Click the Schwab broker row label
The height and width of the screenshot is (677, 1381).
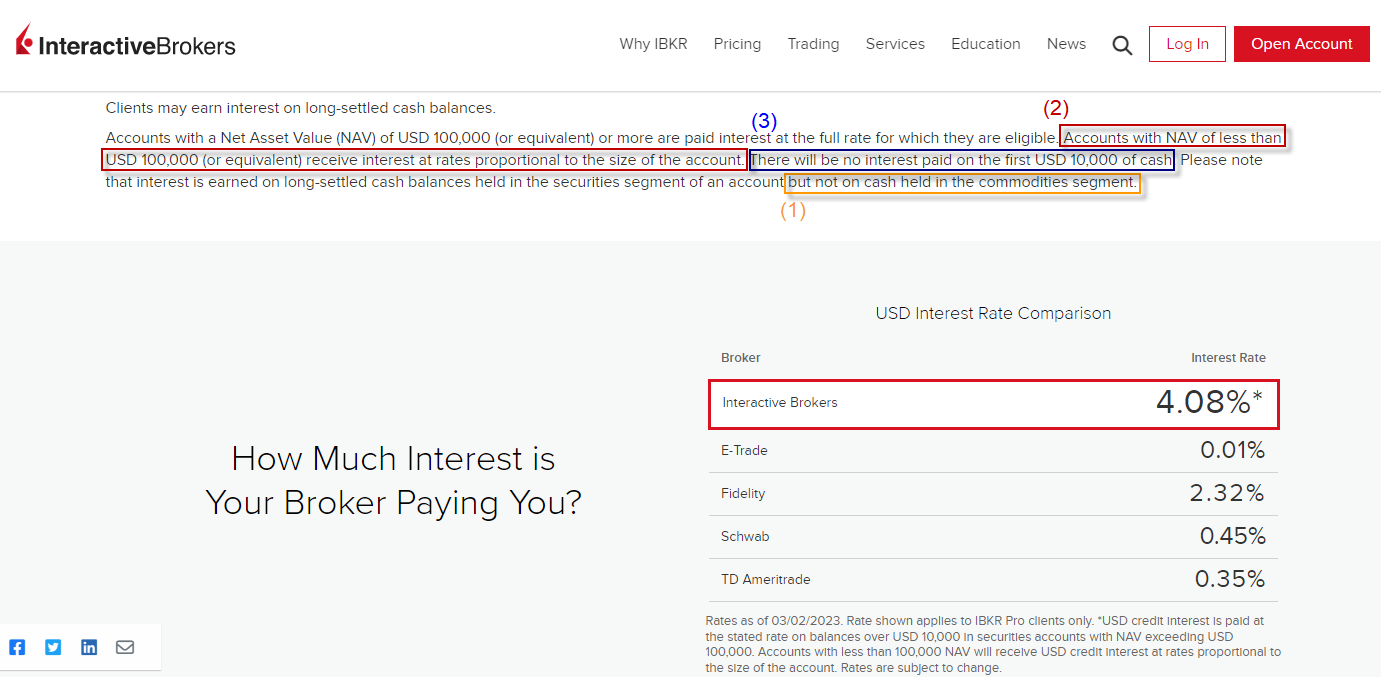pyautogui.click(x=745, y=537)
